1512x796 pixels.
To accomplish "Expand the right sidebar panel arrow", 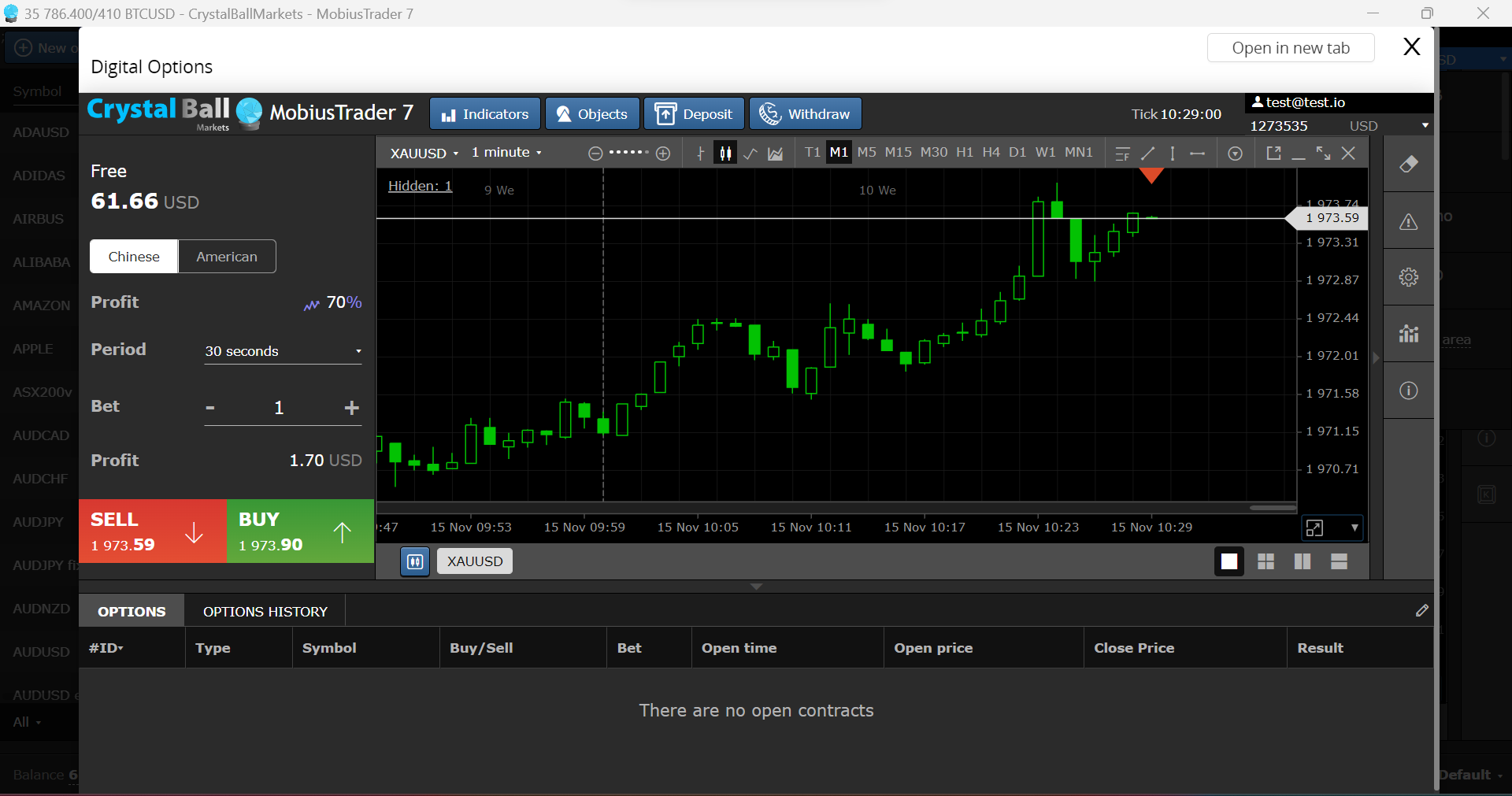I will (x=1377, y=357).
